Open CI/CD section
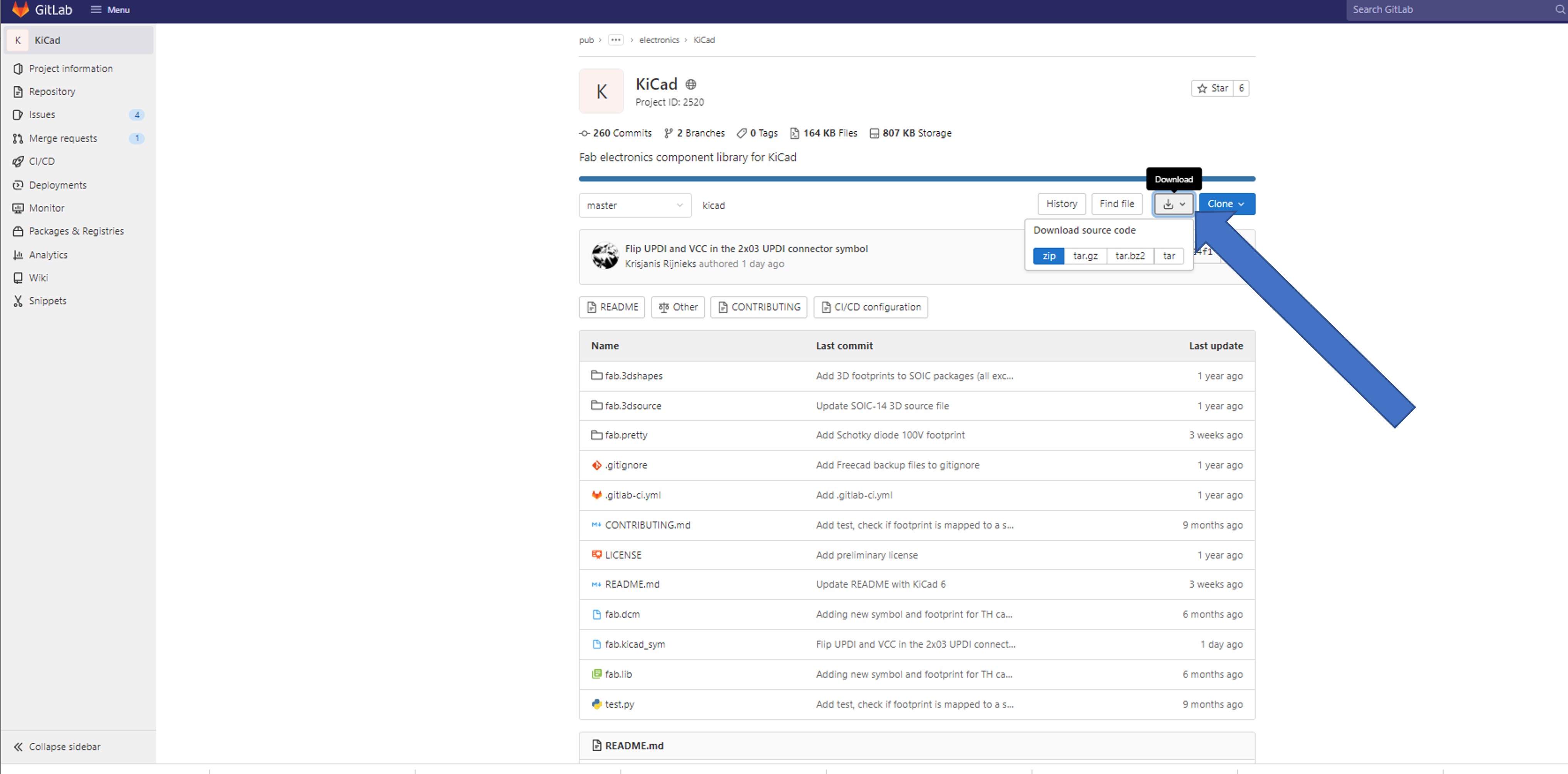 [41, 161]
